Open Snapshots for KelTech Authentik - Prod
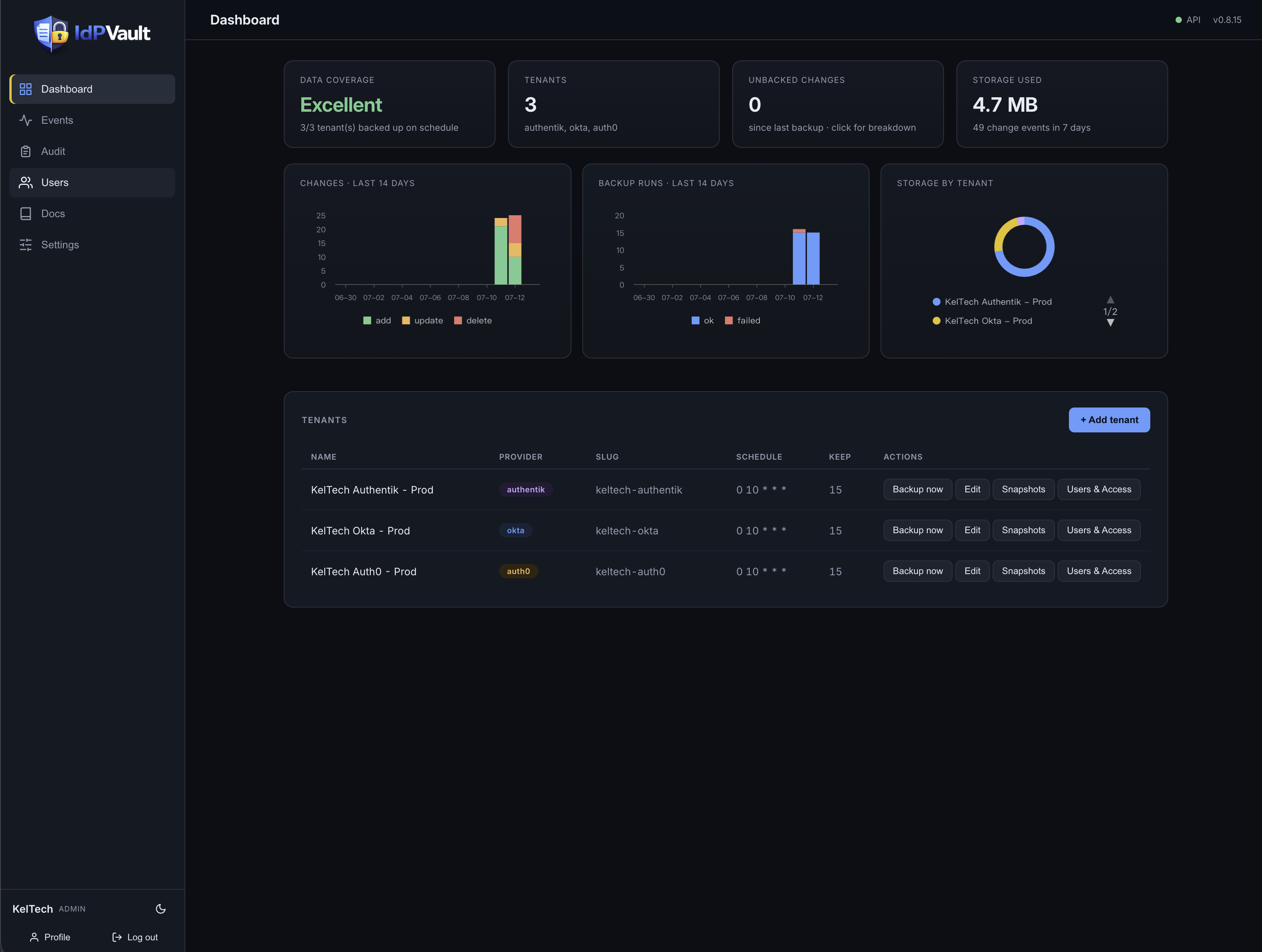Image resolution: width=1262 pixels, height=952 pixels. click(x=1023, y=489)
